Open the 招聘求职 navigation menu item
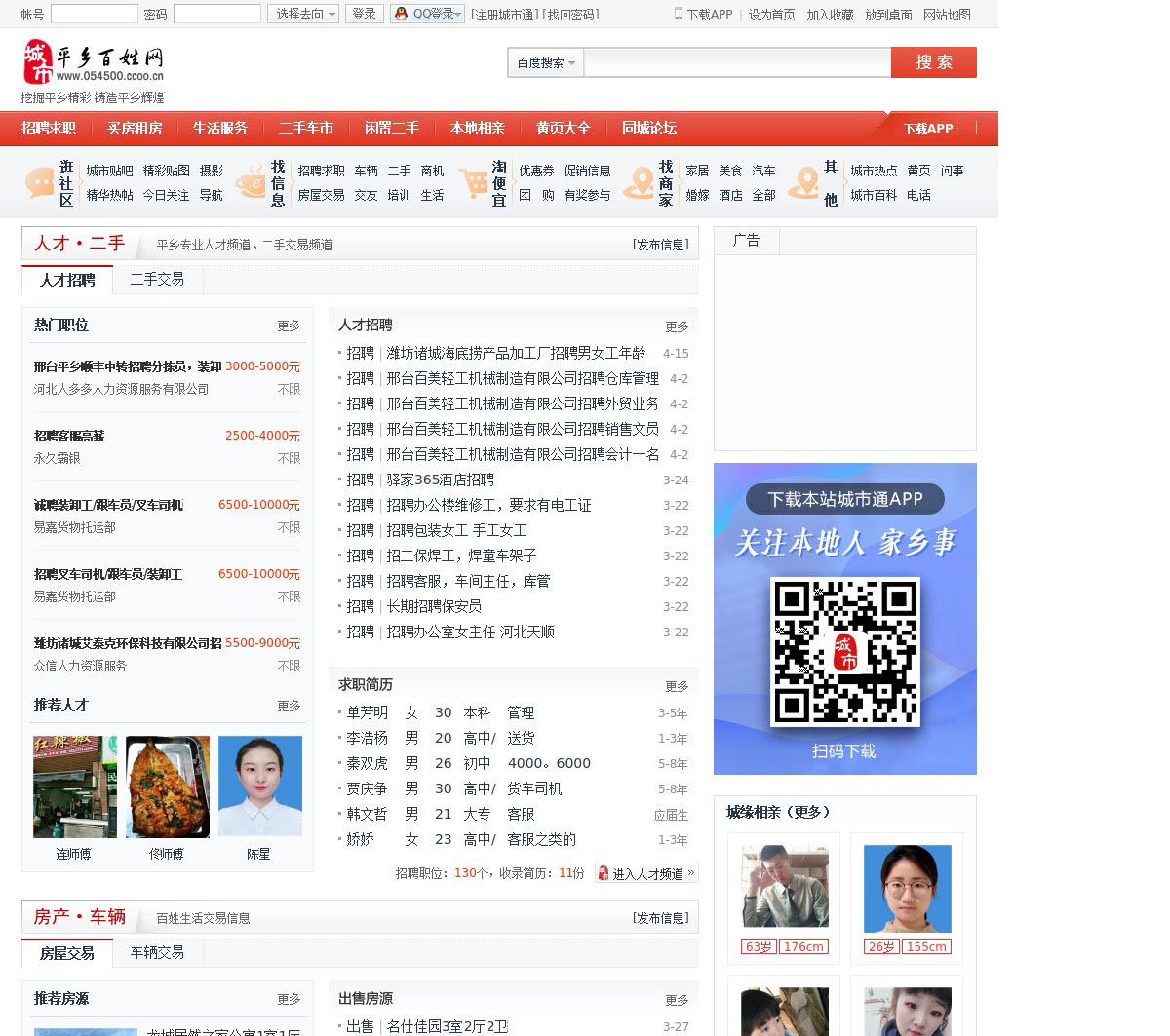1170x1036 pixels. pos(49,129)
